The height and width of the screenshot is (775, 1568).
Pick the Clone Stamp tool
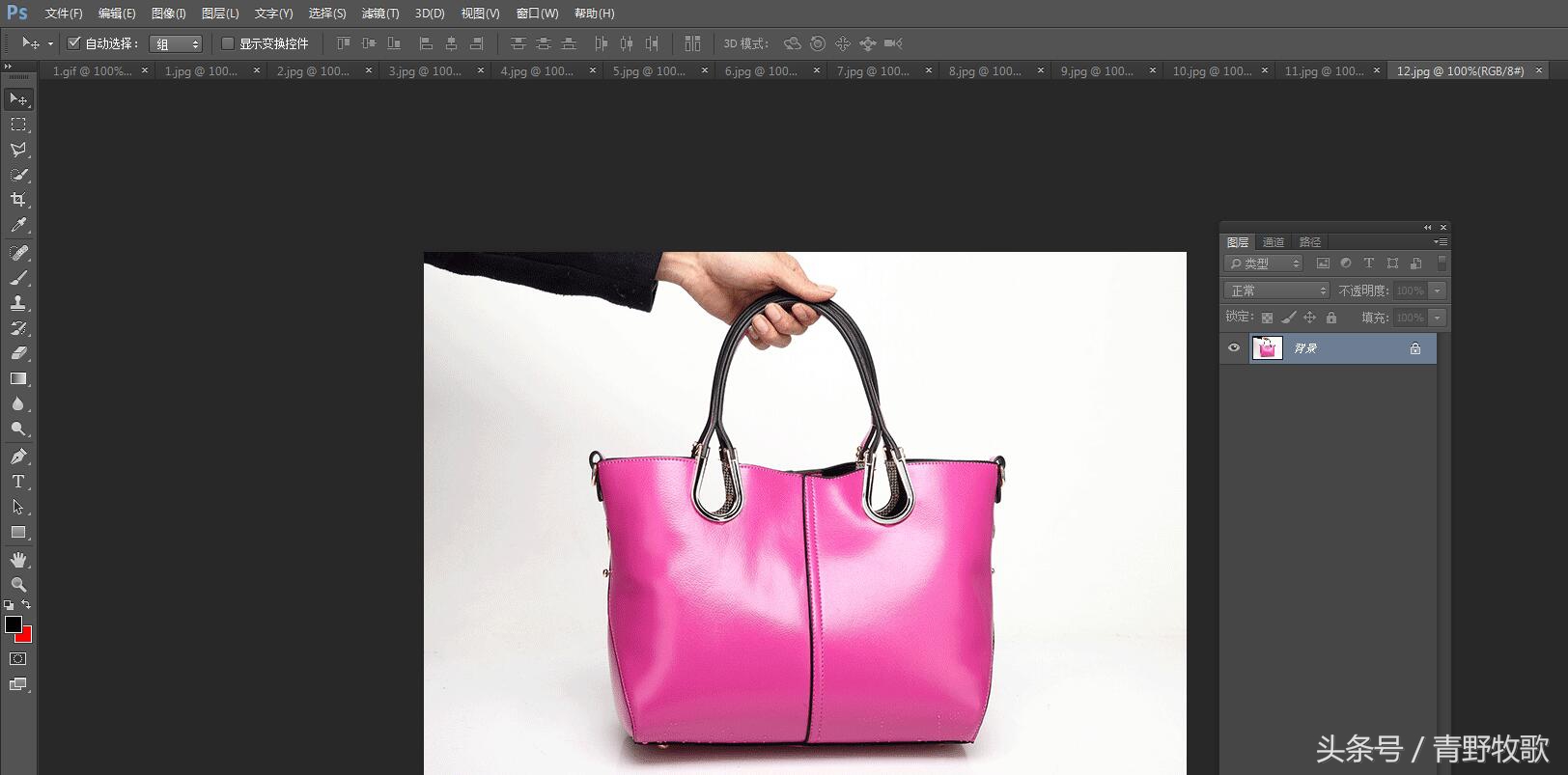coord(17,303)
